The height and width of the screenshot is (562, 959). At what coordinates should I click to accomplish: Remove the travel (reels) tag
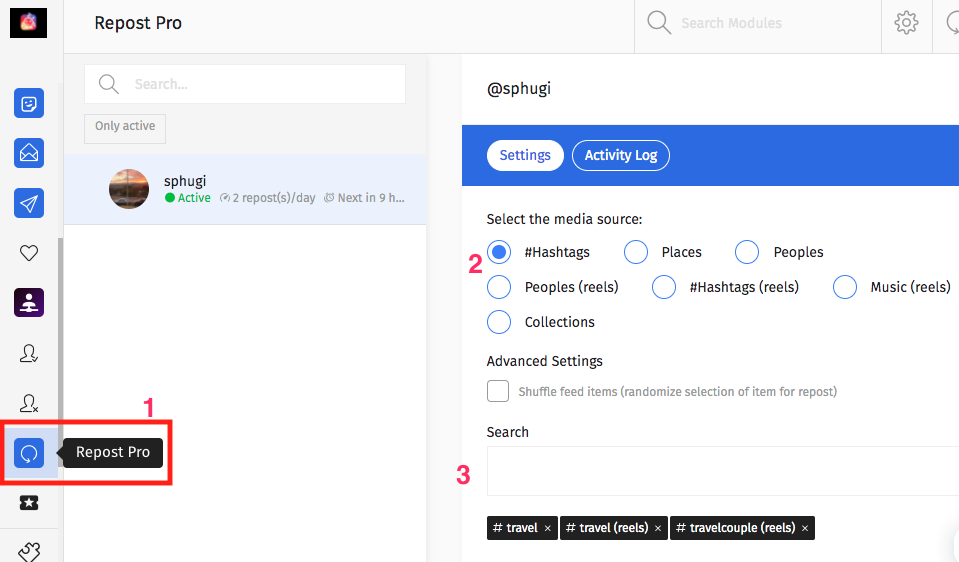657,528
